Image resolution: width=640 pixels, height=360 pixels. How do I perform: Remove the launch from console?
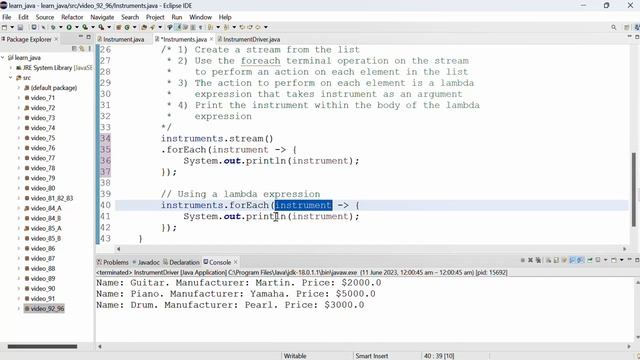pyautogui.click(x=530, y=260)
